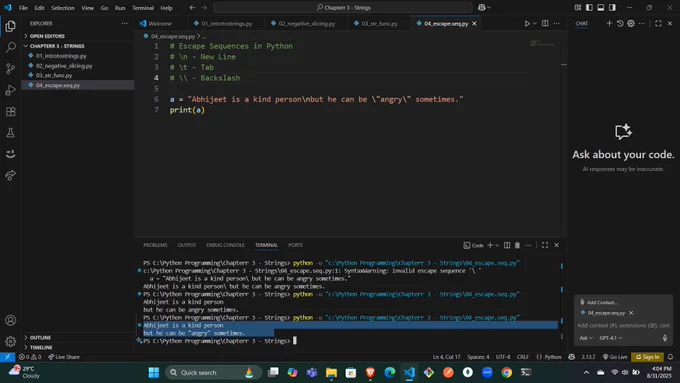This screenshot has height=383, width=680.
Task: Run the Python file with play icon
Action: tap(527, 23)
